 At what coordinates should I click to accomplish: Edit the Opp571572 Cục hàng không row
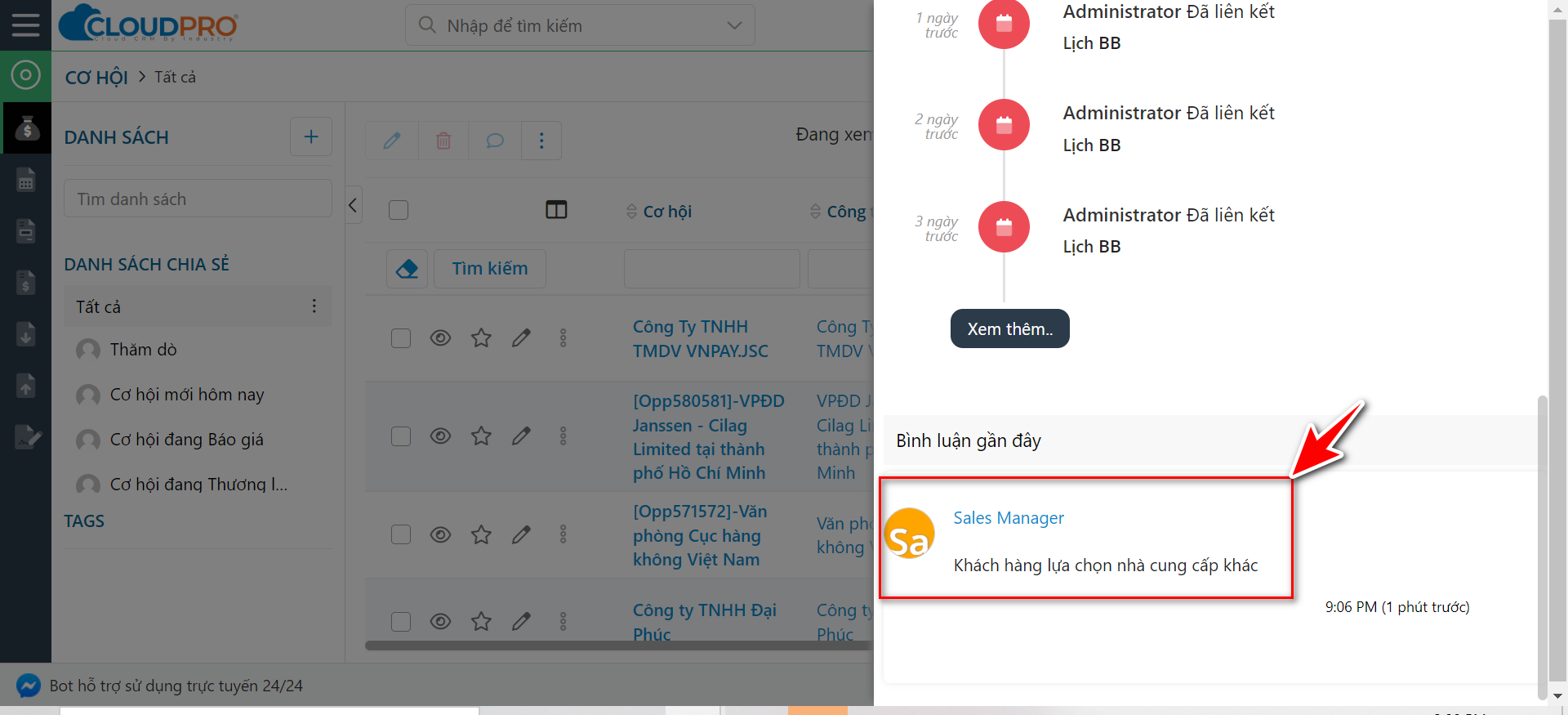click(x=521, y=534)
